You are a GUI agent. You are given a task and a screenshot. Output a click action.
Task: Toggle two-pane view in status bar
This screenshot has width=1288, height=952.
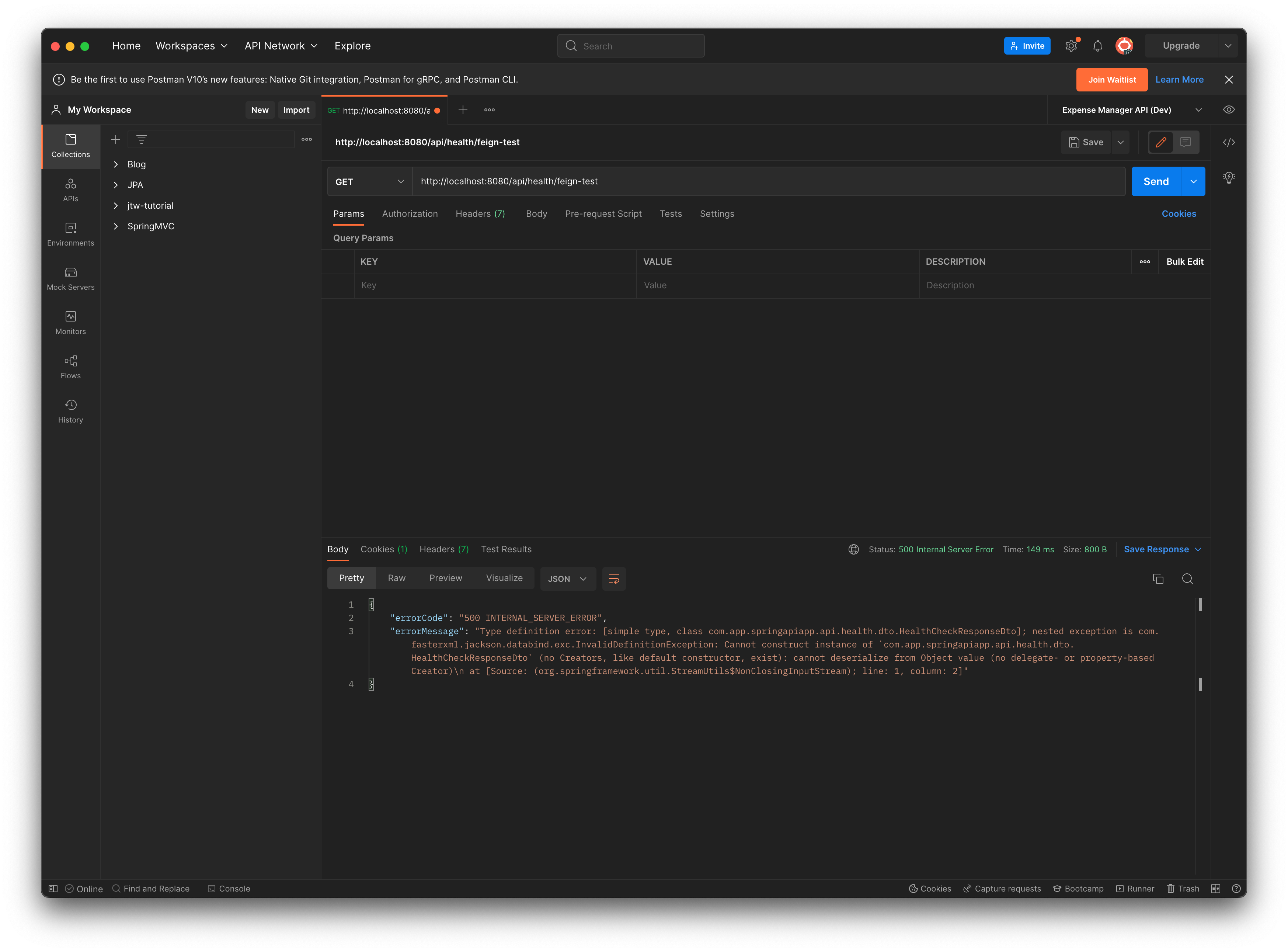(1215, 889)
